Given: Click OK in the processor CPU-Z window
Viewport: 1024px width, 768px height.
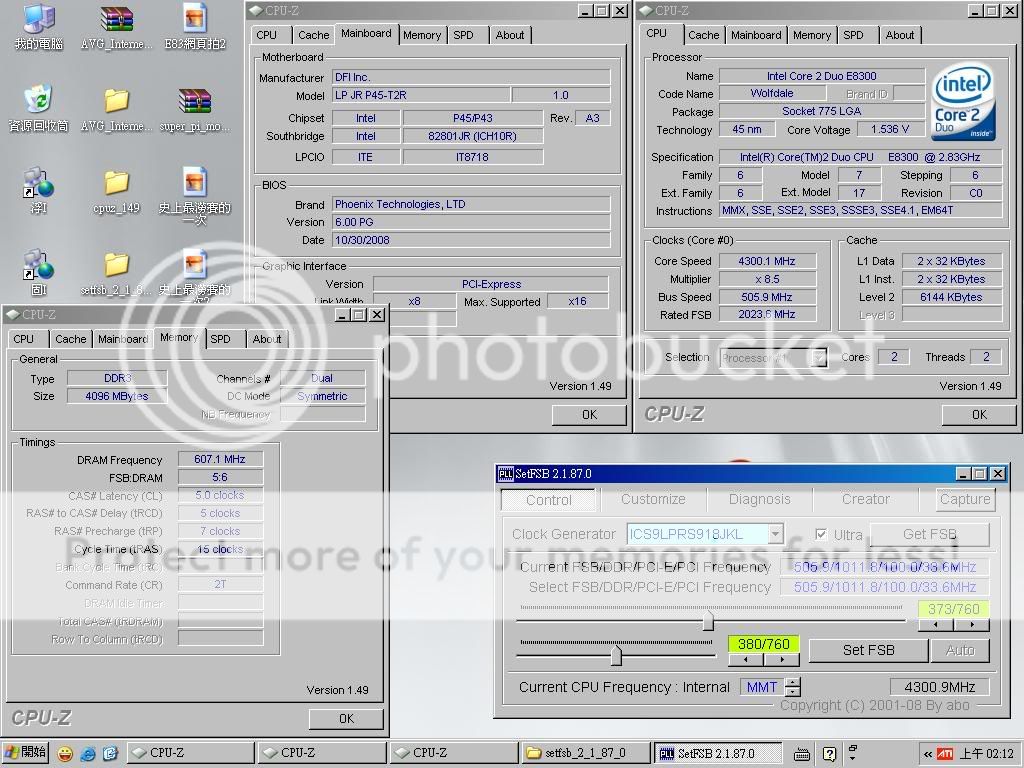Looking at the screenshot, I should 979,415.
